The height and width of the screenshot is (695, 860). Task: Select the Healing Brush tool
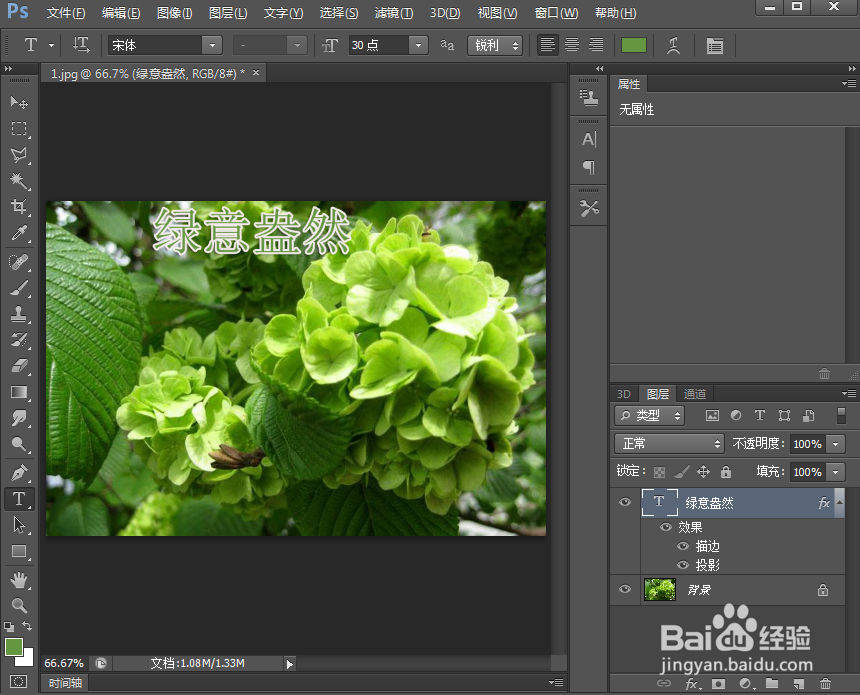(x=19, y=262)
